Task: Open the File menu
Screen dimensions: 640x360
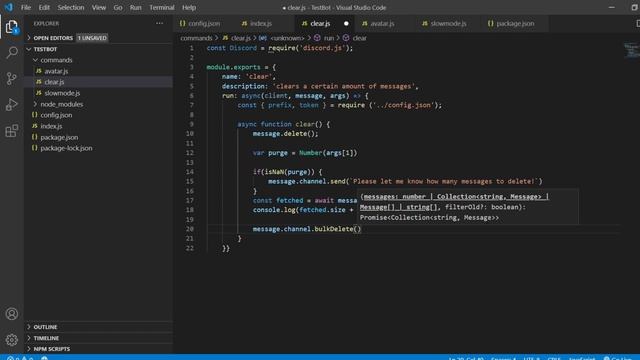Action: click(x=26, y=7)
